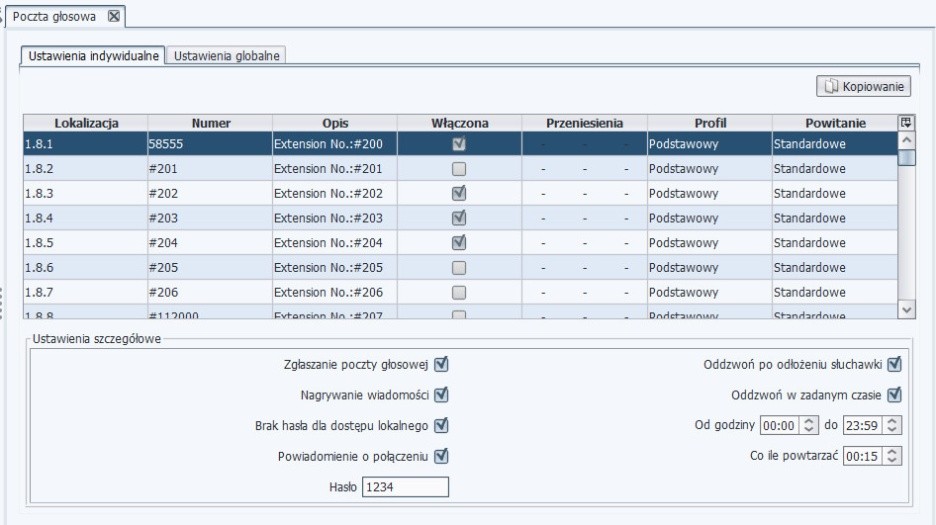The width and height of the screenshot is (936, 525).
Task: Click Przeniesienia cell in row 1.8.4
Action: (x=584, y=218)
